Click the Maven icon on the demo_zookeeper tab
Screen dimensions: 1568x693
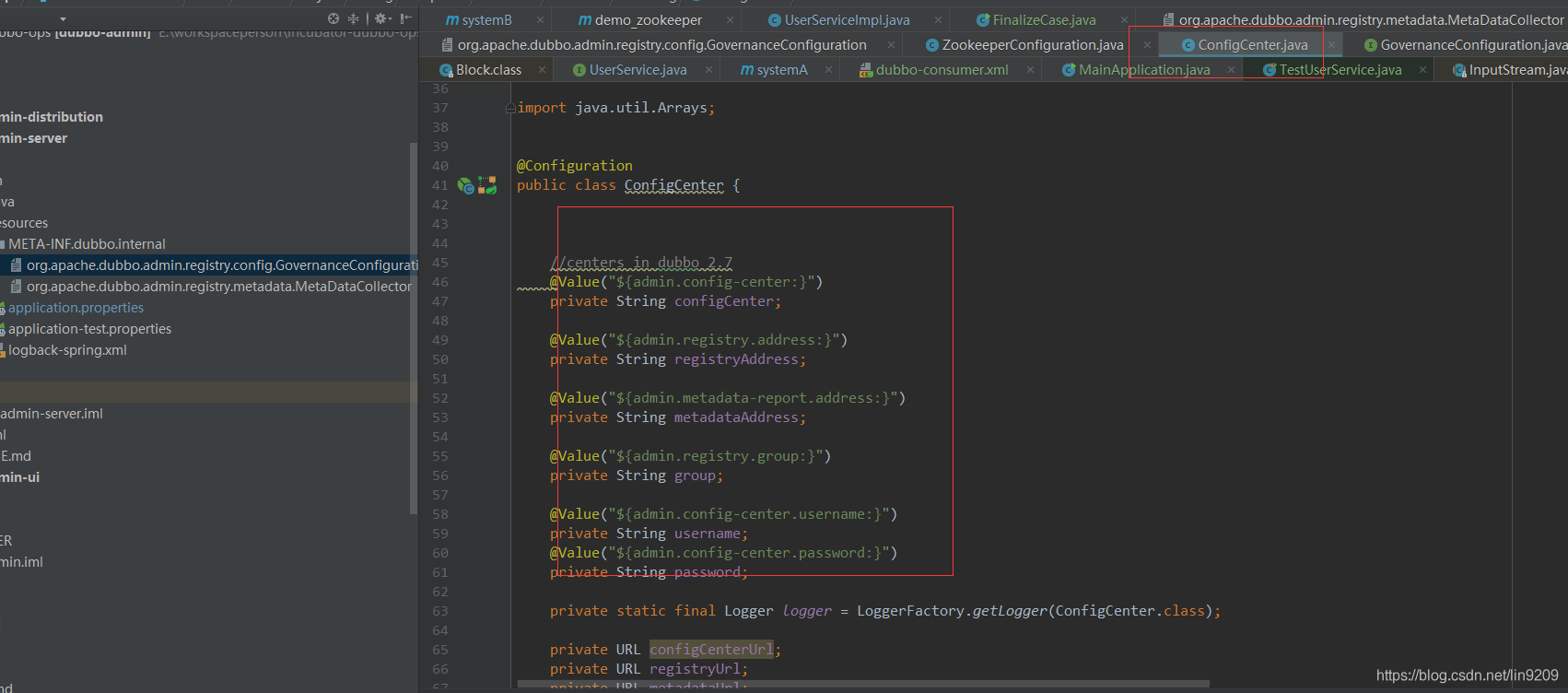pos(585,20)
